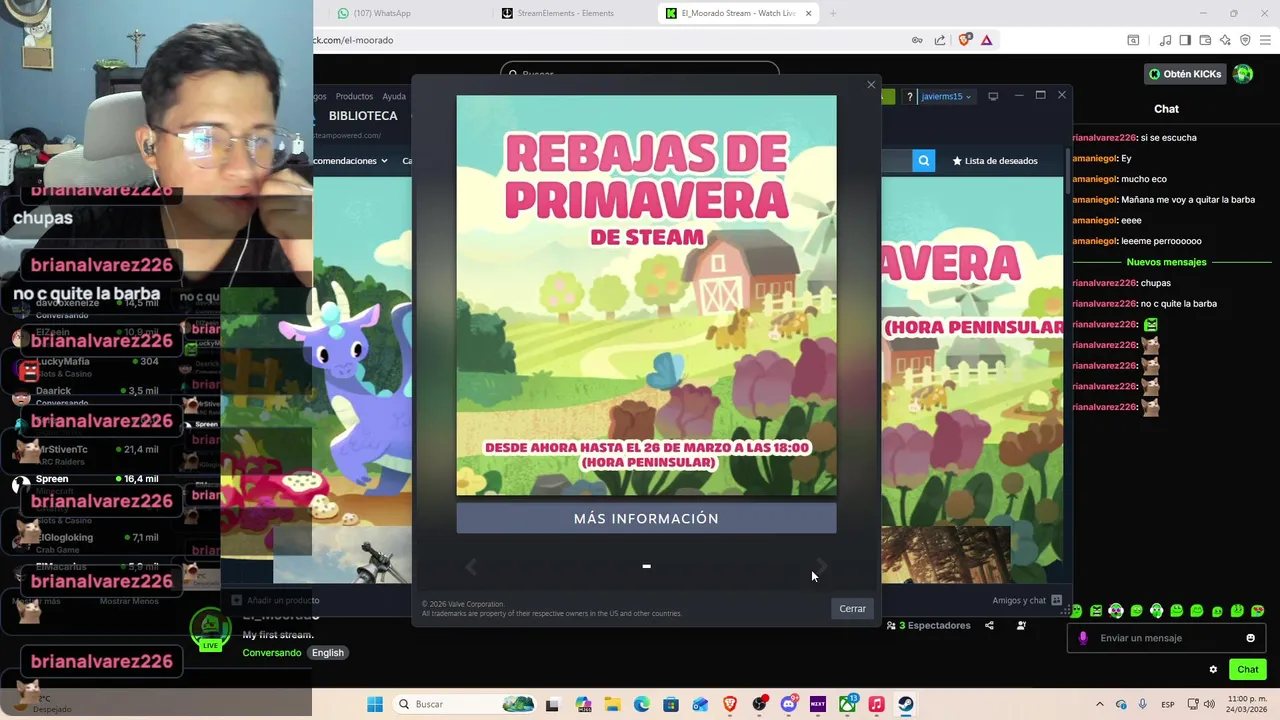
Task: Open Brave VPN shield icon
Action: pyautogui.click(x=1245, y=40)
